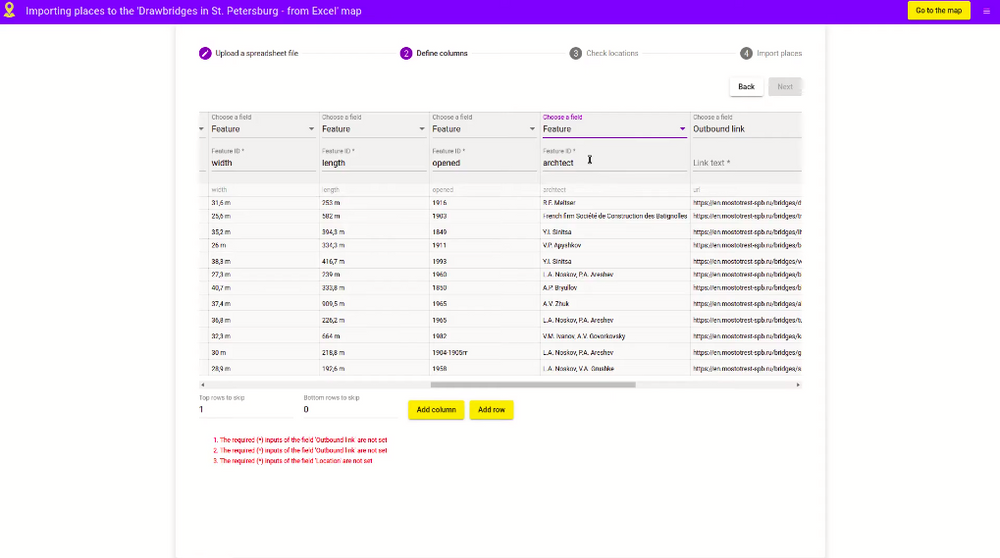The width and height of the screenshot is (1000, 558).
Task: Click the map pin logo icon
Action: (9, 11)
